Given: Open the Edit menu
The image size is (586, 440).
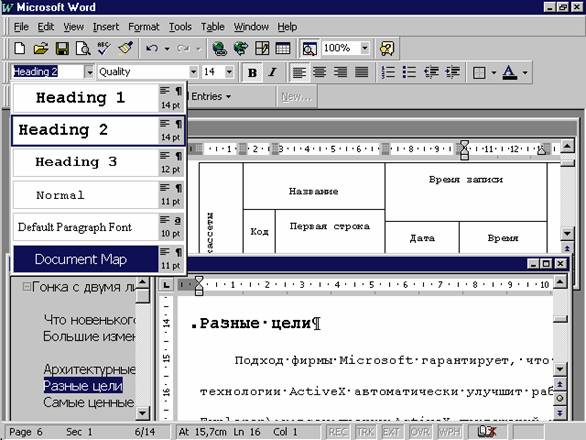Looking at the screenshot, I should click(46, 27).
